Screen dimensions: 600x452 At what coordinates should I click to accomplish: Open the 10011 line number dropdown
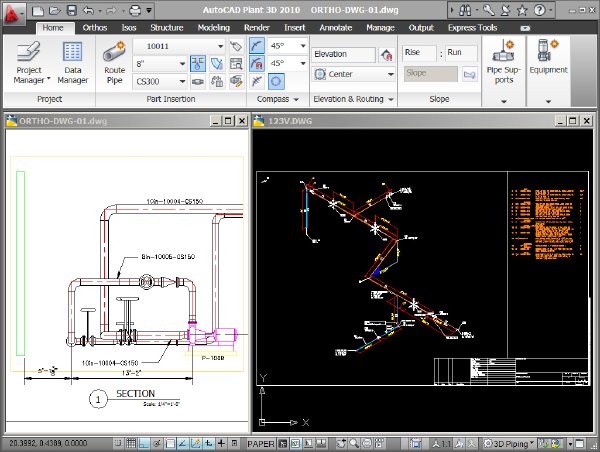click(x=220, y=46)
